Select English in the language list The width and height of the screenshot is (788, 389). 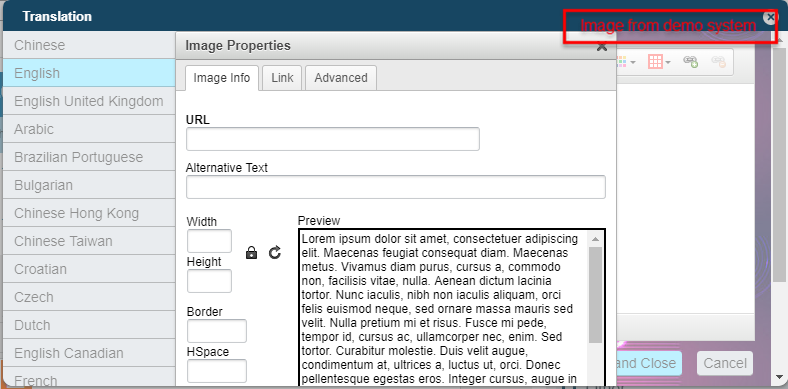coord(89,73)
